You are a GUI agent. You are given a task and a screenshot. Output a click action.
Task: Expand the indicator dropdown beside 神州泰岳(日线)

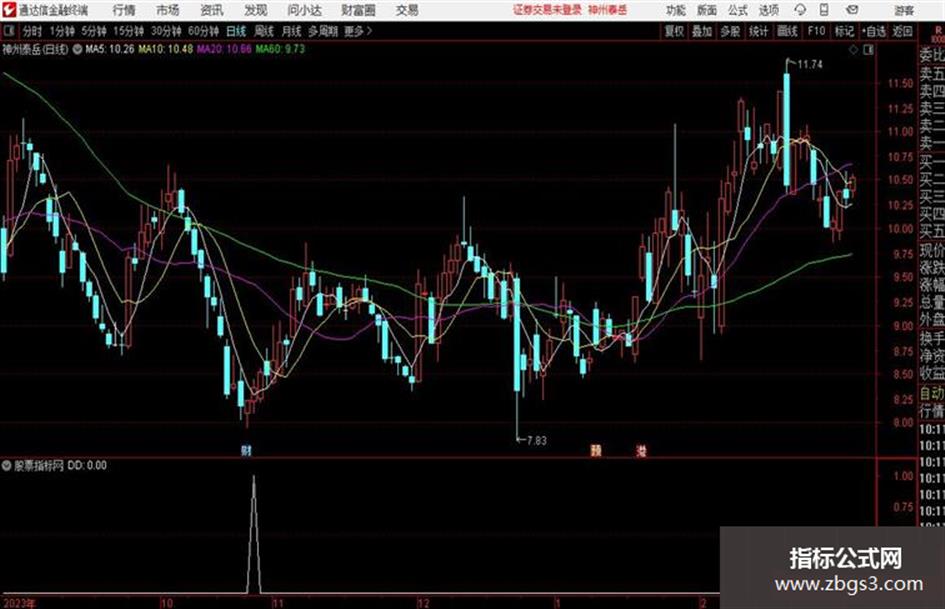tap(77, 49)
